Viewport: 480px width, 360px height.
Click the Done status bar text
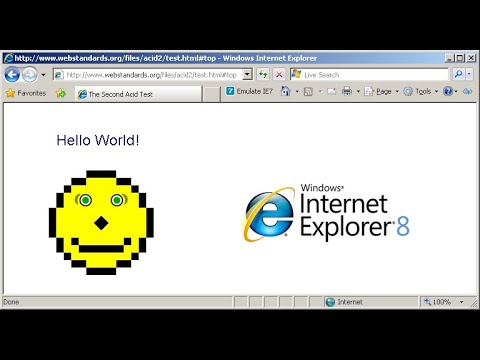(x=11, y=302)
